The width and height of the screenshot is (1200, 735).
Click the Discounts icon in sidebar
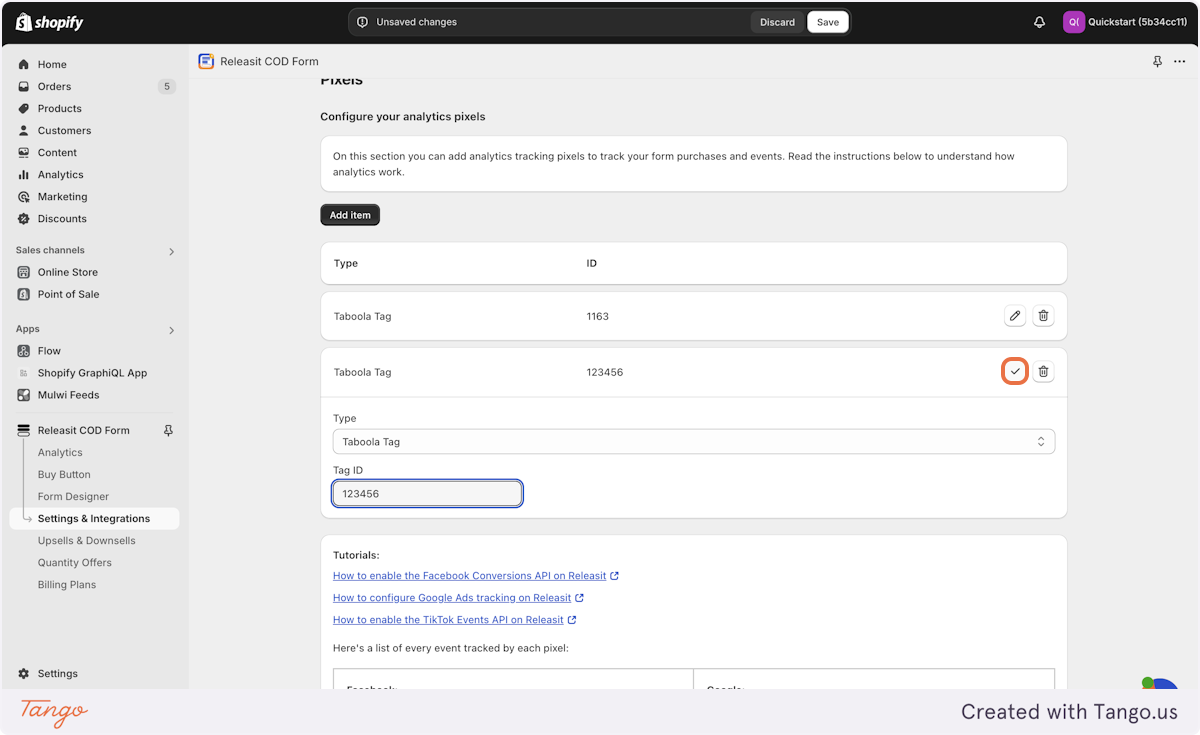[x=24, y=219]
